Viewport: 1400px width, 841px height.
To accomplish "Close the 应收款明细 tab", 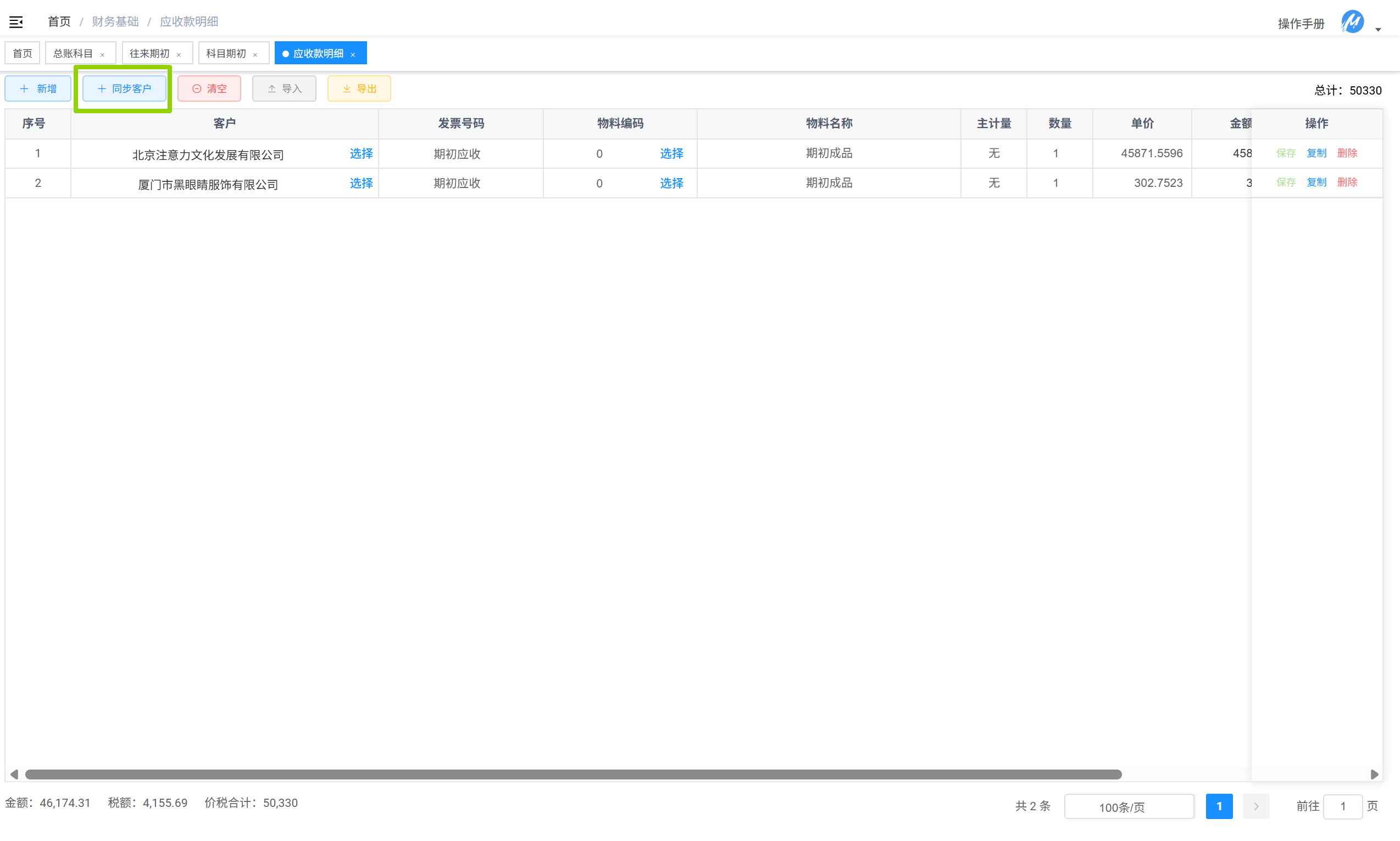I will (353, 55).
